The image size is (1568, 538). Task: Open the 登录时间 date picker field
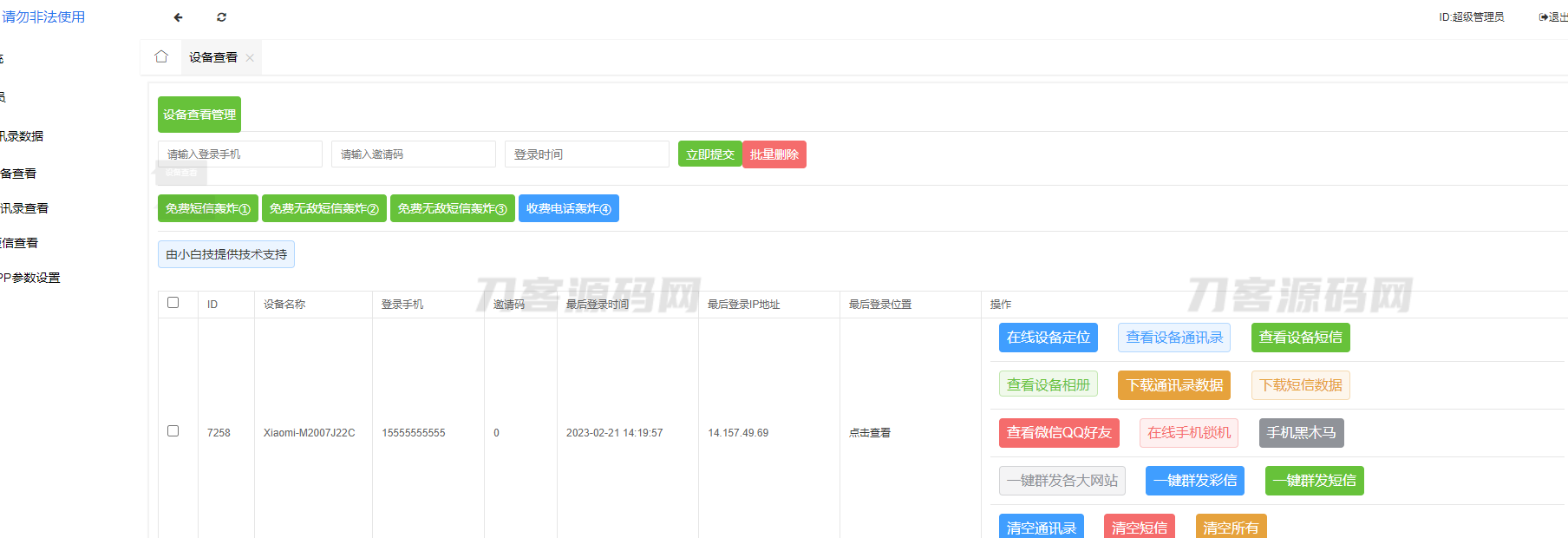(587, 154)
